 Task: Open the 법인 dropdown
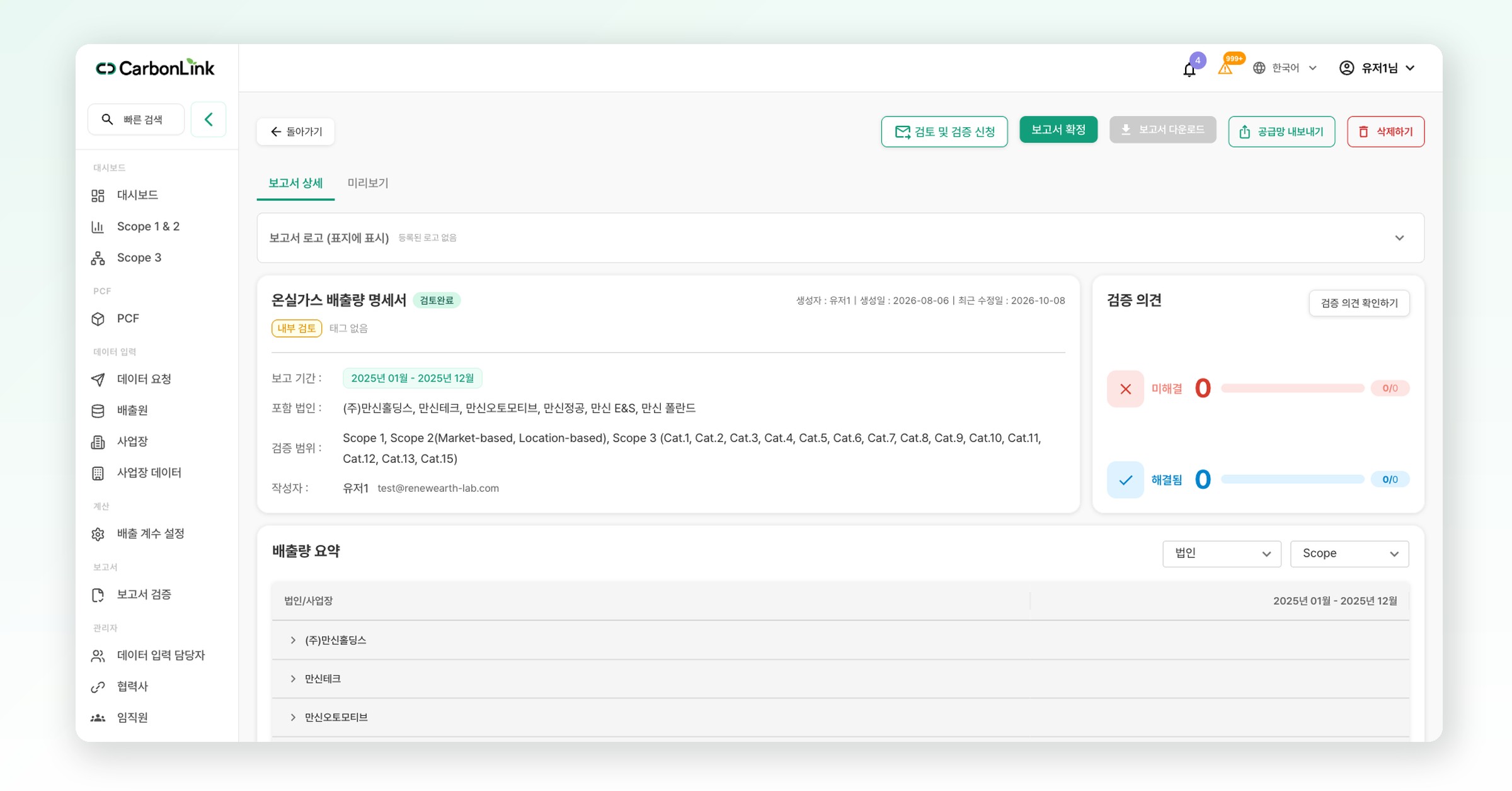1222,554
